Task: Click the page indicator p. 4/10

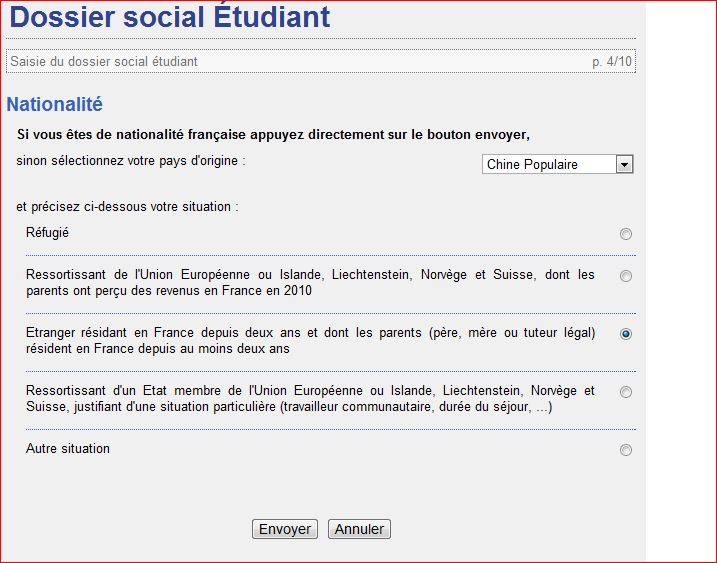Action: tap(612, 62)
